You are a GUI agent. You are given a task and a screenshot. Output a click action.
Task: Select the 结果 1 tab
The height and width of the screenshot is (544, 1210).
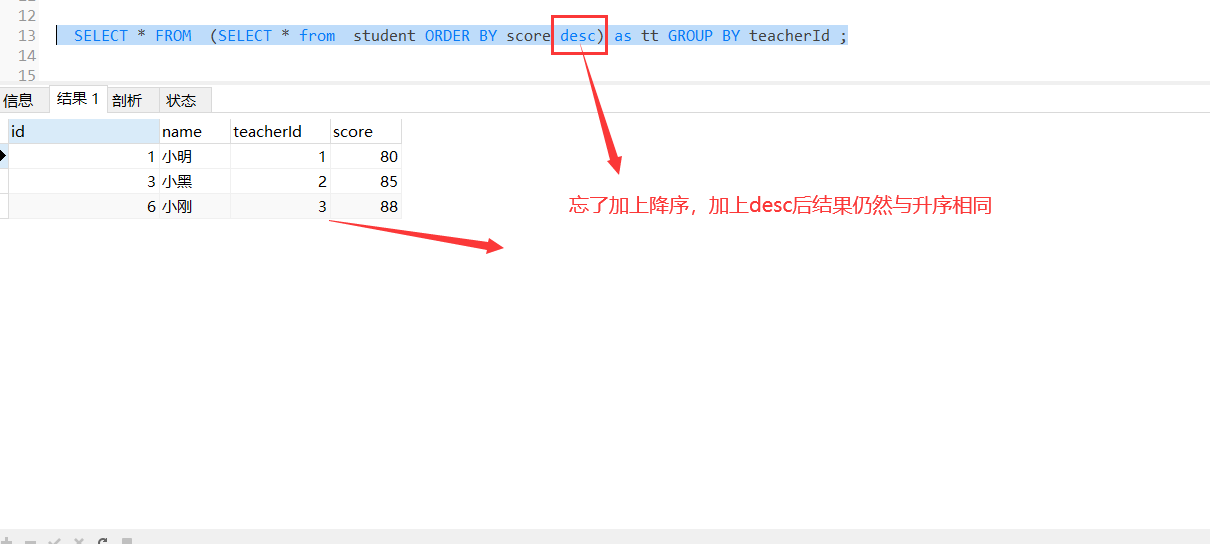(78, 99)
